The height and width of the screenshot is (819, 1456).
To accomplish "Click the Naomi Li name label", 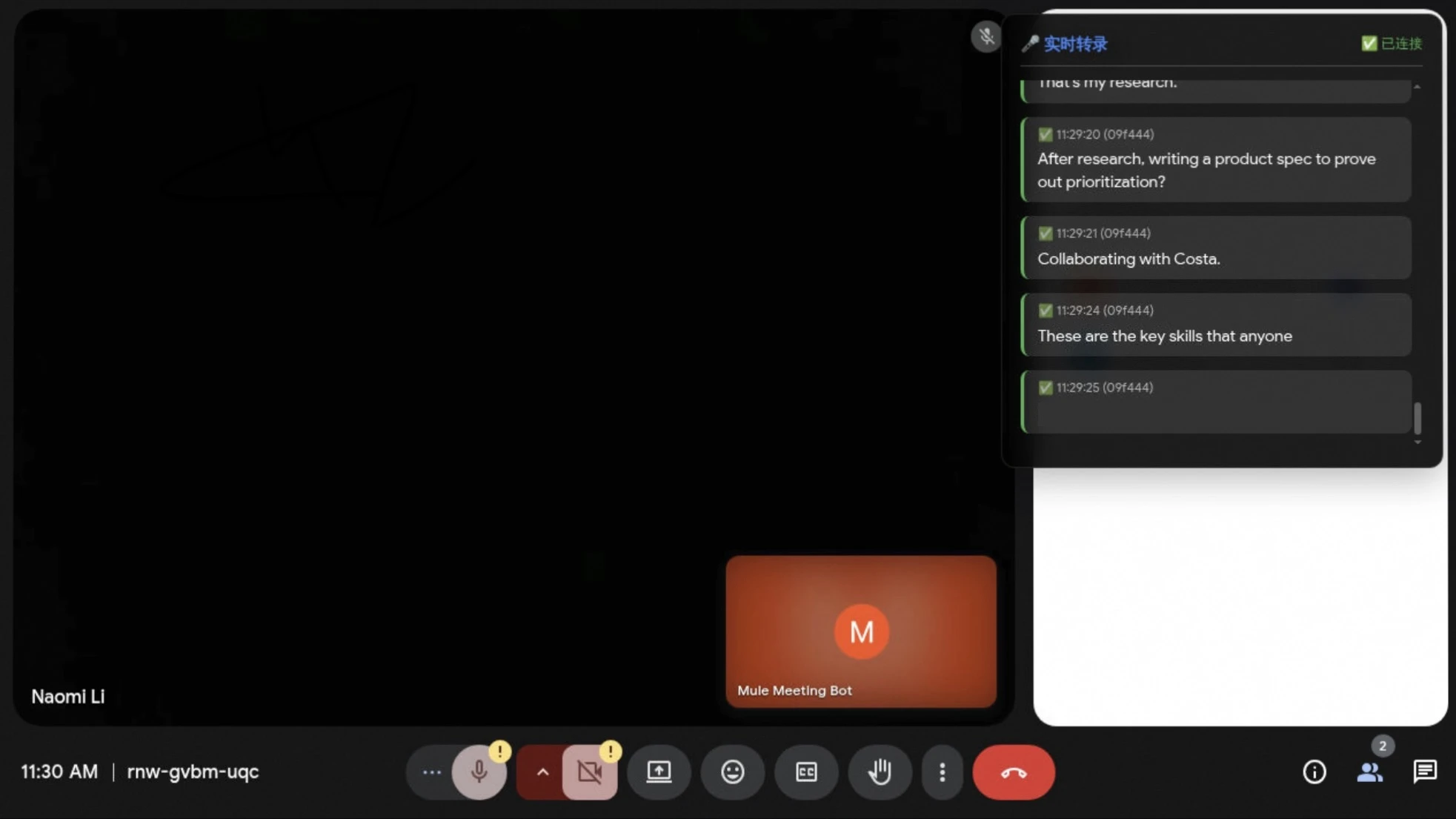I will [x=68, y=697].
